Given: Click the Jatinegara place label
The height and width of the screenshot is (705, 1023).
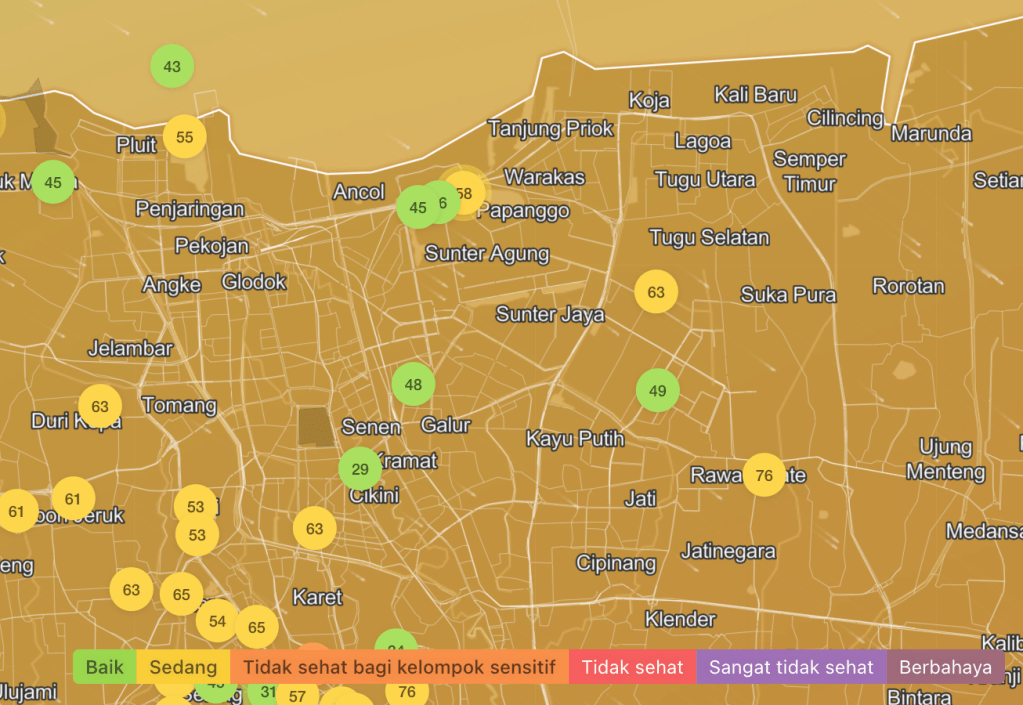Looking at the screenshot, I should (728, 551).
